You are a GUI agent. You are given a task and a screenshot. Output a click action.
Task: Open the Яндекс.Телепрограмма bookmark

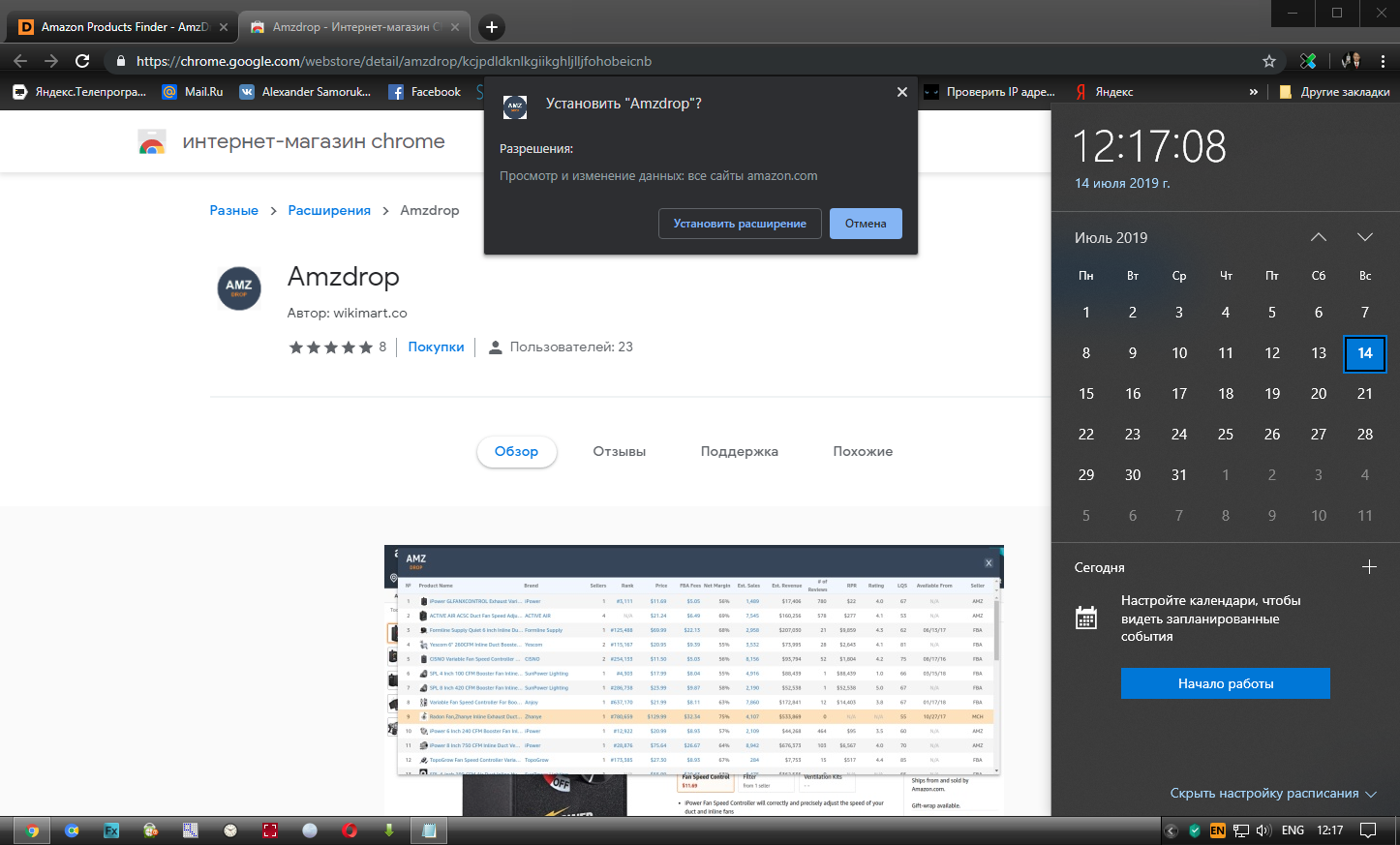(79, 92)
